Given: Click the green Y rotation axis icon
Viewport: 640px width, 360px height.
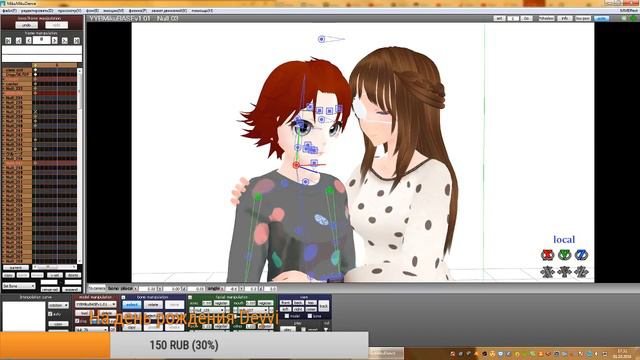Looking at the screenshot, I should (x=564, y=255).
